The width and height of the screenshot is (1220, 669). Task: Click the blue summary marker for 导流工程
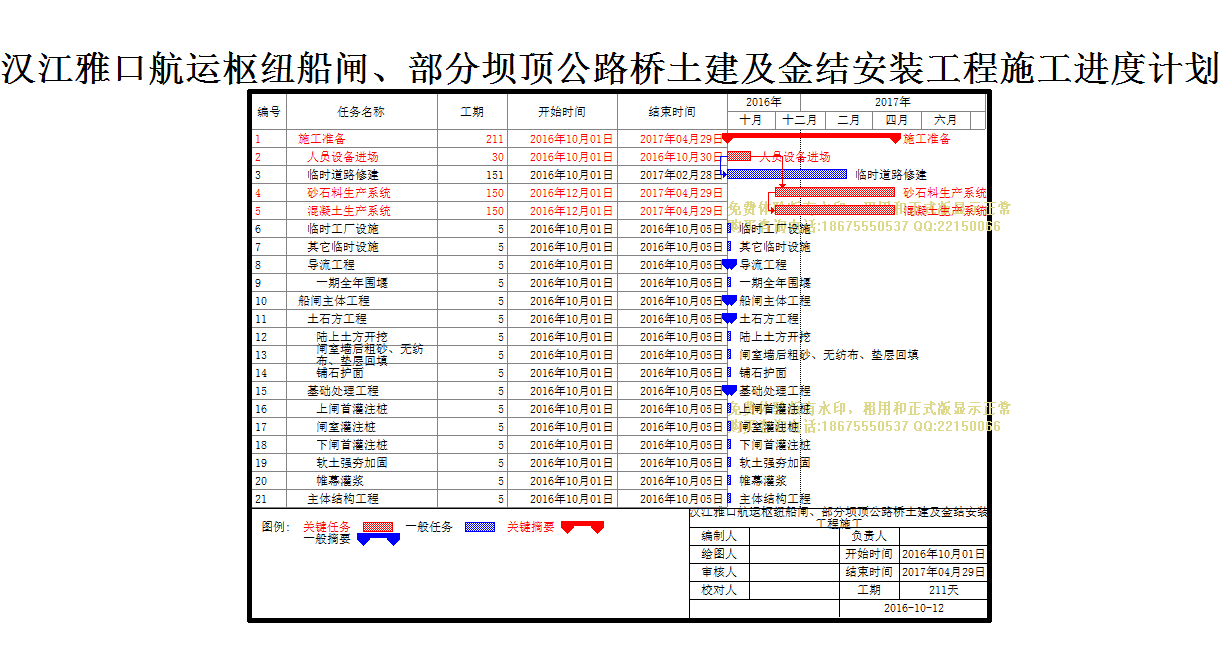click(x=729, y=264)
